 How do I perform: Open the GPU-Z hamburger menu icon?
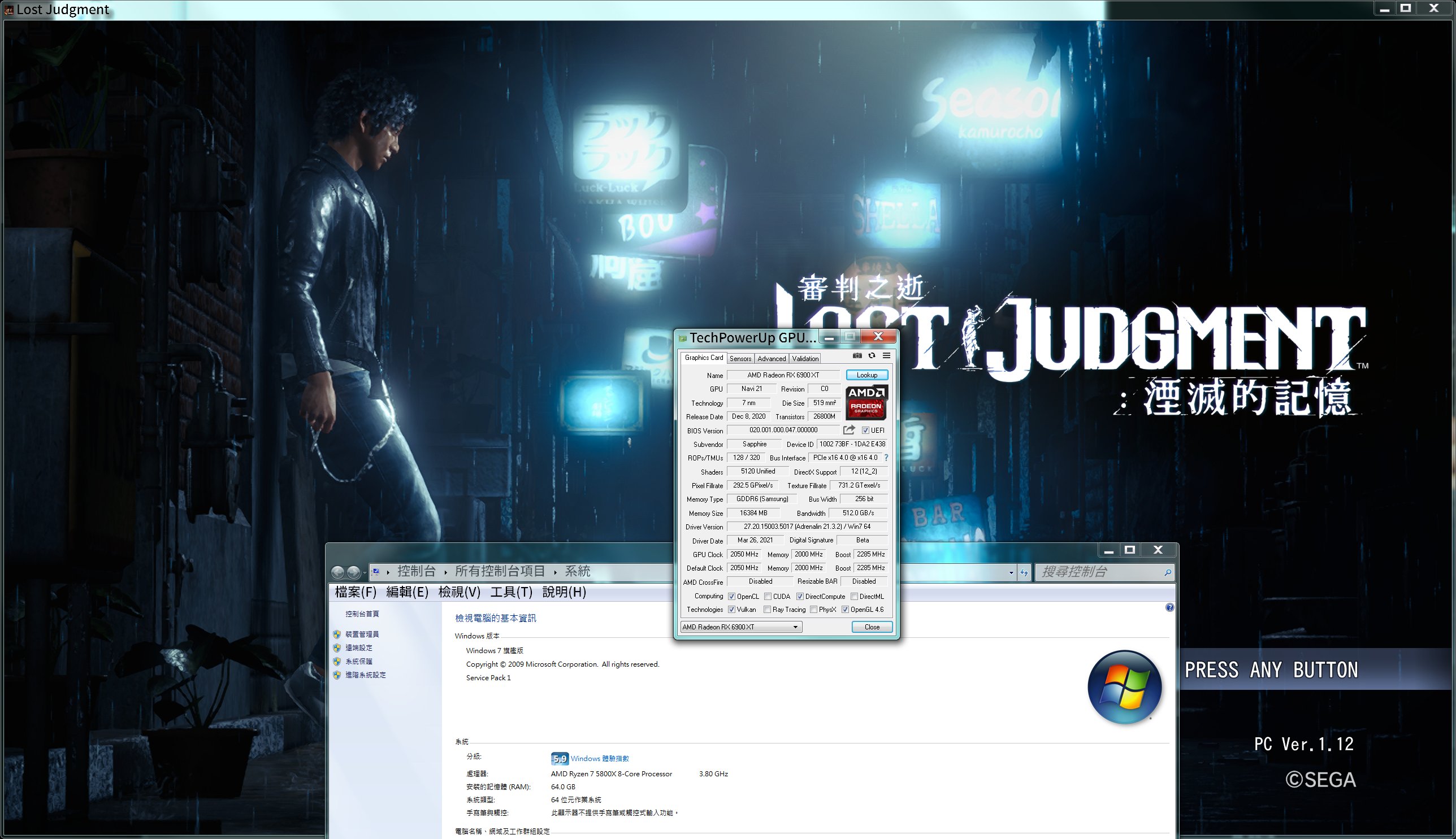[886, 356]
